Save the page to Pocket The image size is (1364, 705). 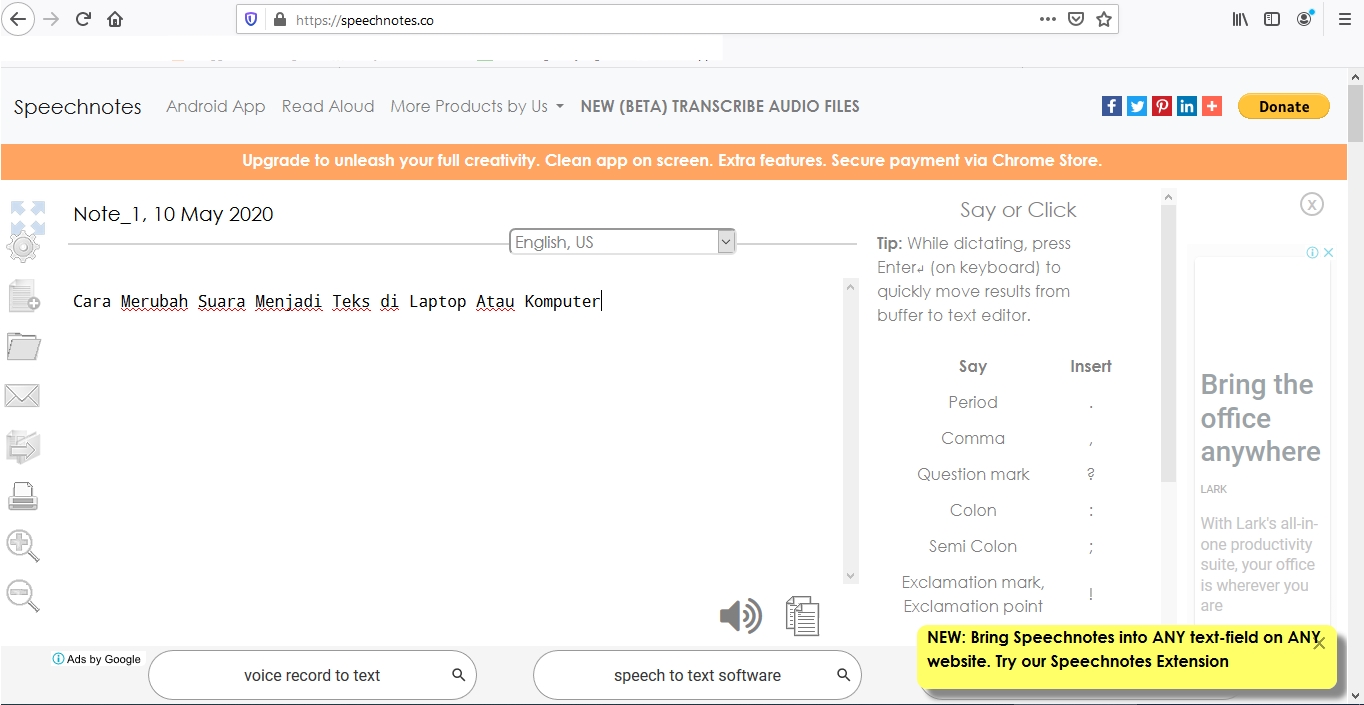coord(1076,19)
